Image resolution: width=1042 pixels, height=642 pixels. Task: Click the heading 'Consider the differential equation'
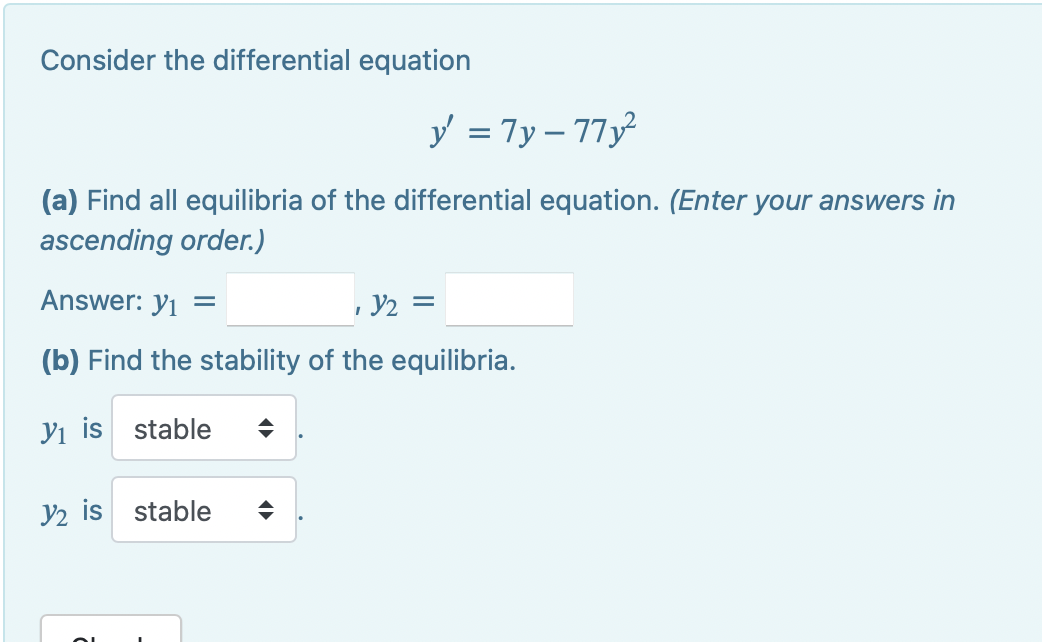pos(255,61)
